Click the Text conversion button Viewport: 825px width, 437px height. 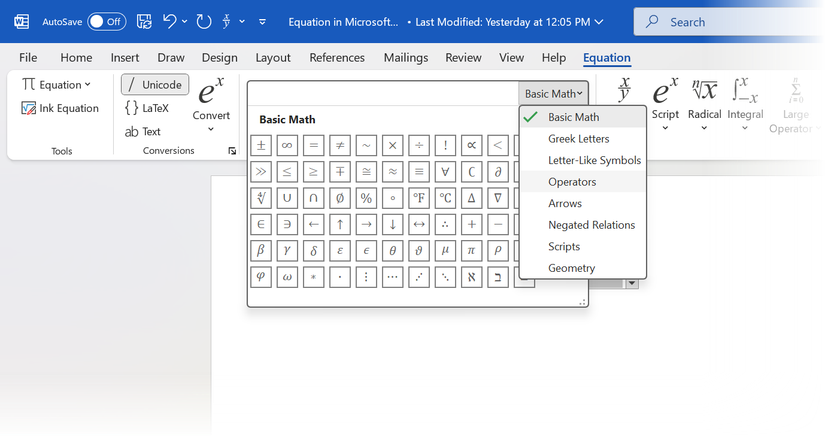(x=143, y=131)
